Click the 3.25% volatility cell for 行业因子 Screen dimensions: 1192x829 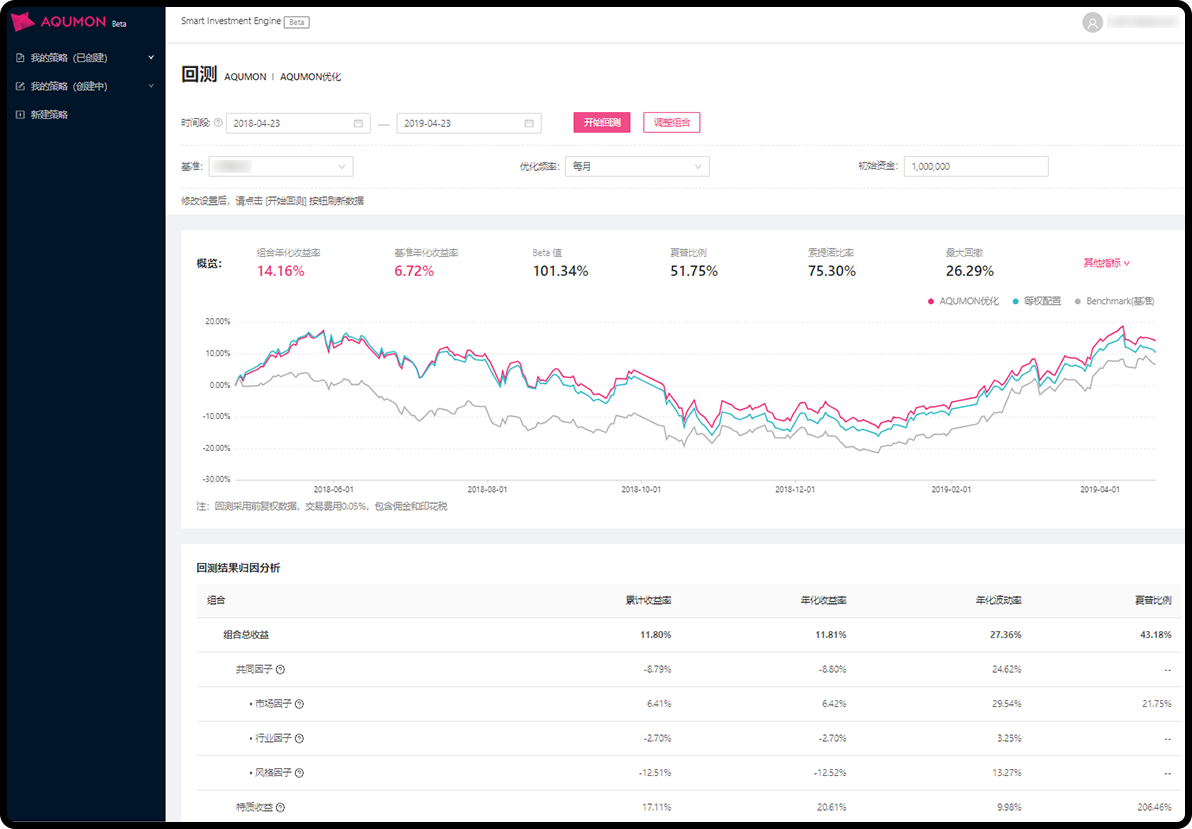(1009, 738)
